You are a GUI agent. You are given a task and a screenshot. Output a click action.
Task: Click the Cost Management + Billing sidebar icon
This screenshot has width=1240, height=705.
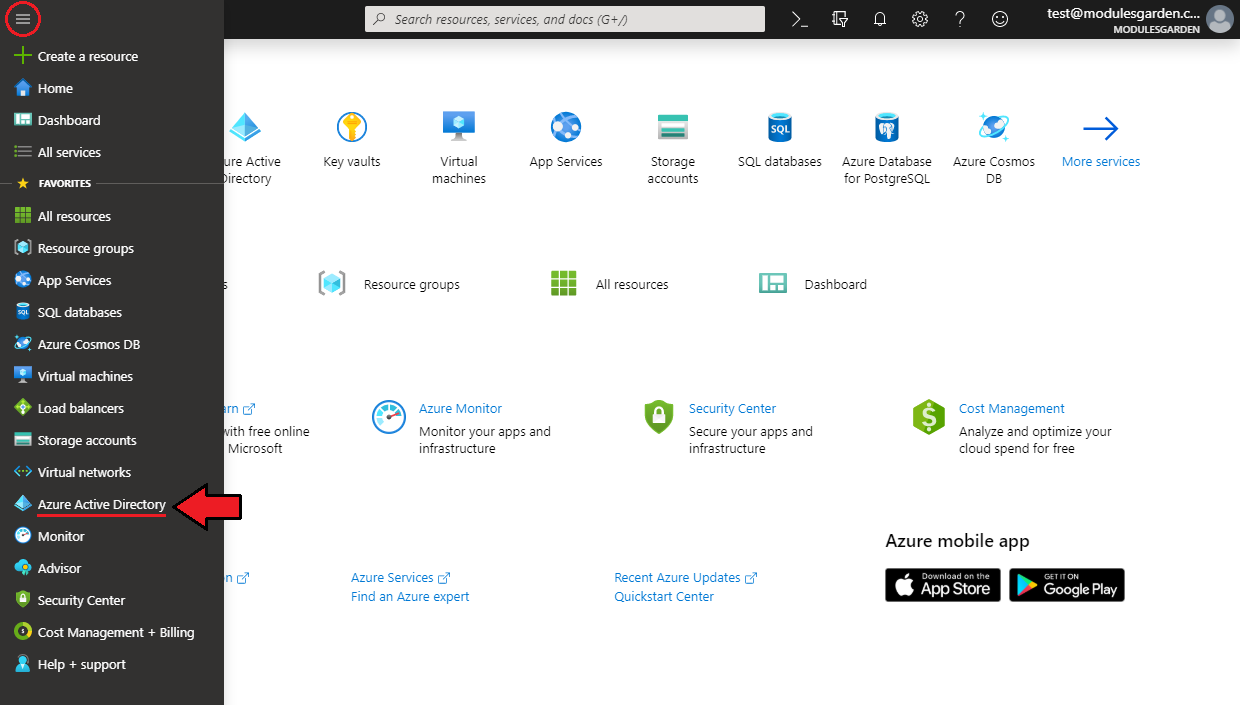23,632
